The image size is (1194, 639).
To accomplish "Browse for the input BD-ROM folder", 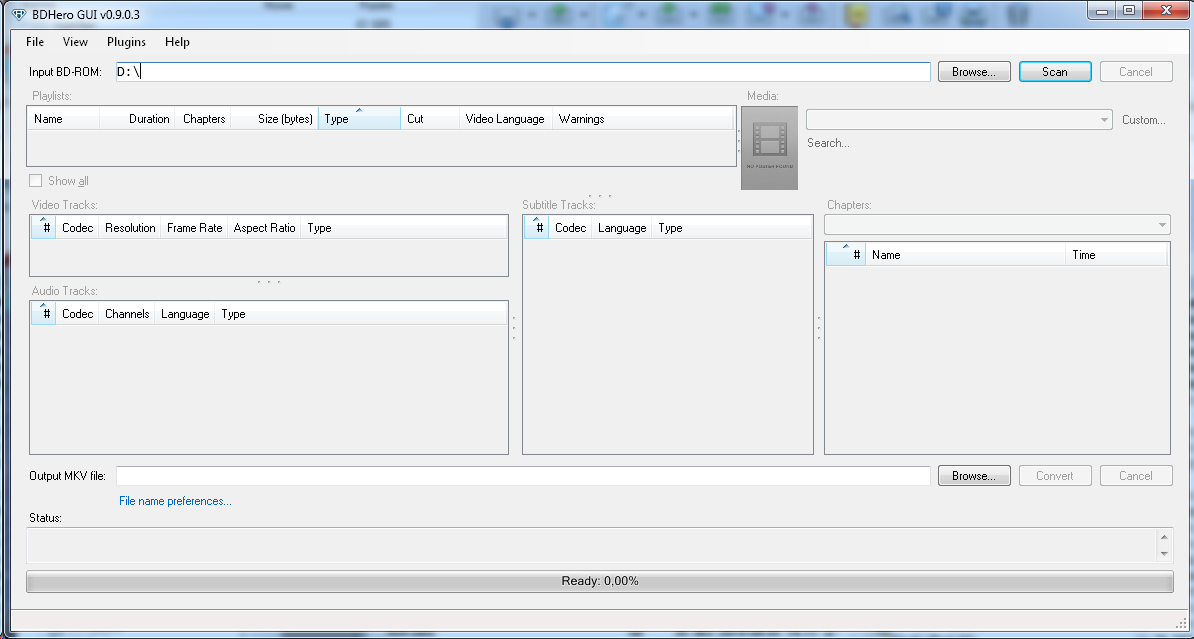I will coord(974,72).
